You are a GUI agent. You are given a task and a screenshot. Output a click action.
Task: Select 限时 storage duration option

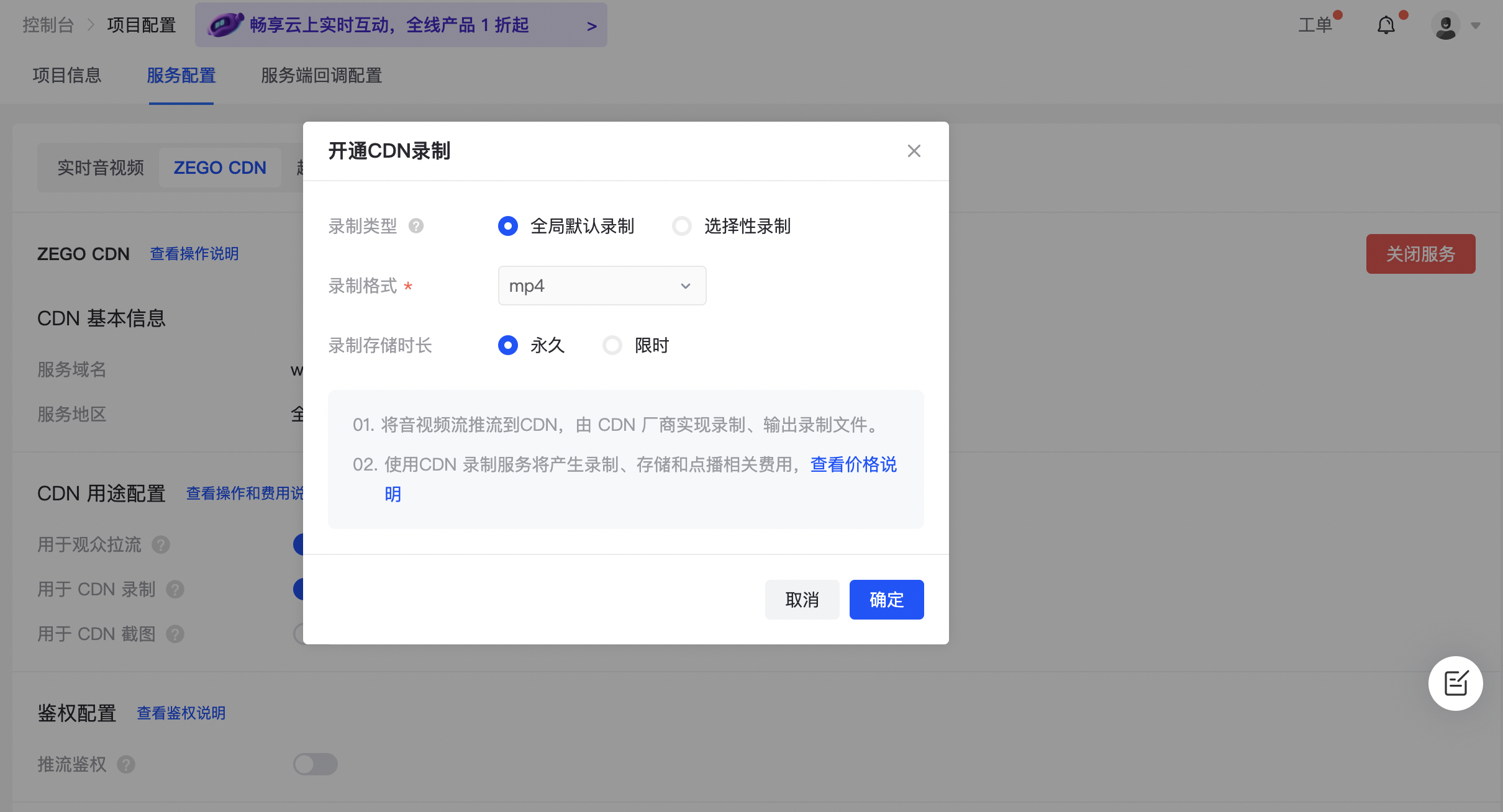[612, 345]
